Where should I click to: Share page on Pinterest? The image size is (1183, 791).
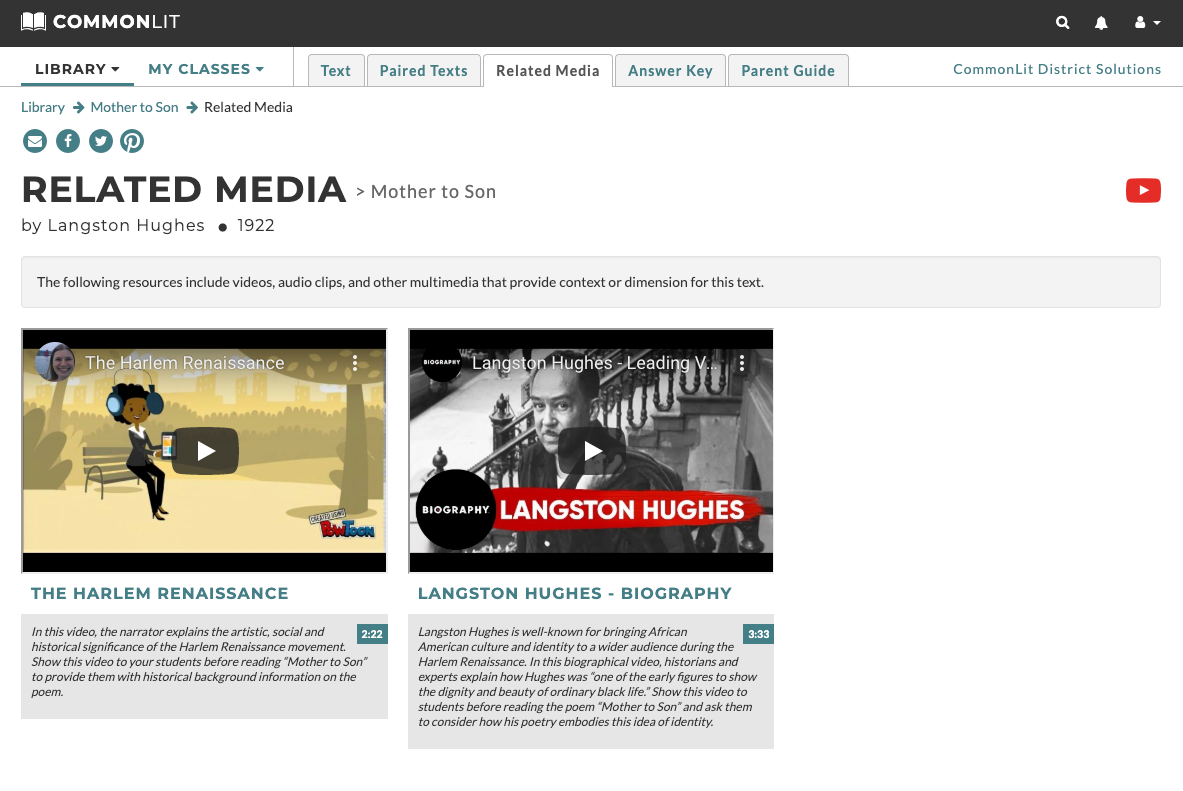[132, 141]
